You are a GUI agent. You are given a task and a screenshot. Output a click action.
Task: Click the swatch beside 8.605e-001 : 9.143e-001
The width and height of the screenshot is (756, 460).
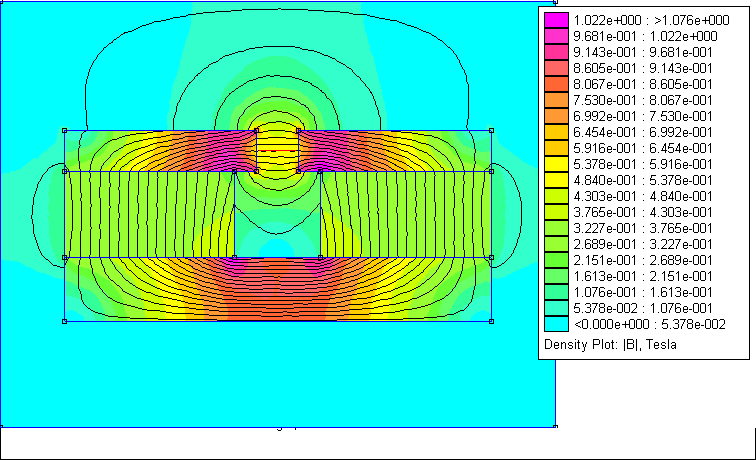pos(556,68)
